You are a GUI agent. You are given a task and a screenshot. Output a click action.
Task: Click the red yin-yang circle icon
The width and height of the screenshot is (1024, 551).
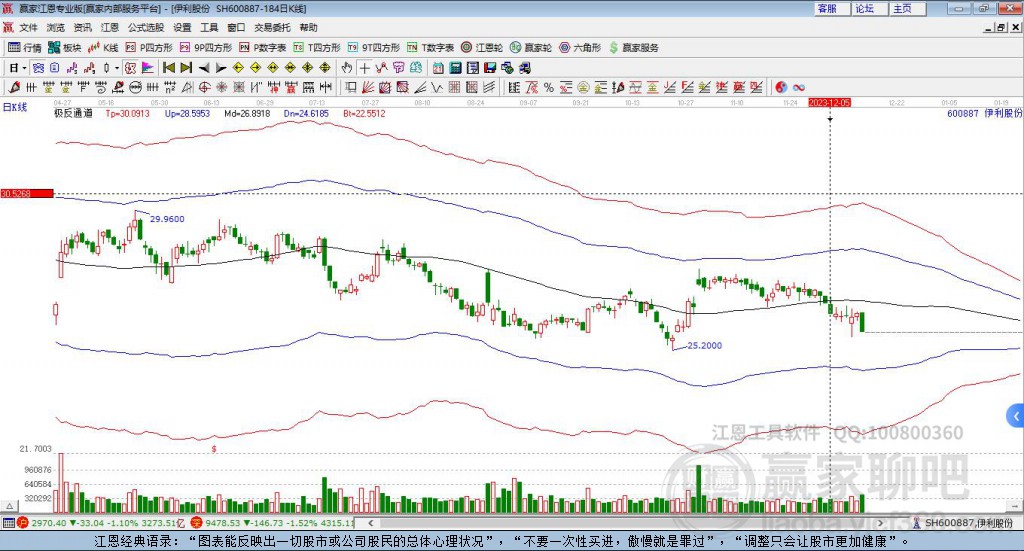(781, 87)
